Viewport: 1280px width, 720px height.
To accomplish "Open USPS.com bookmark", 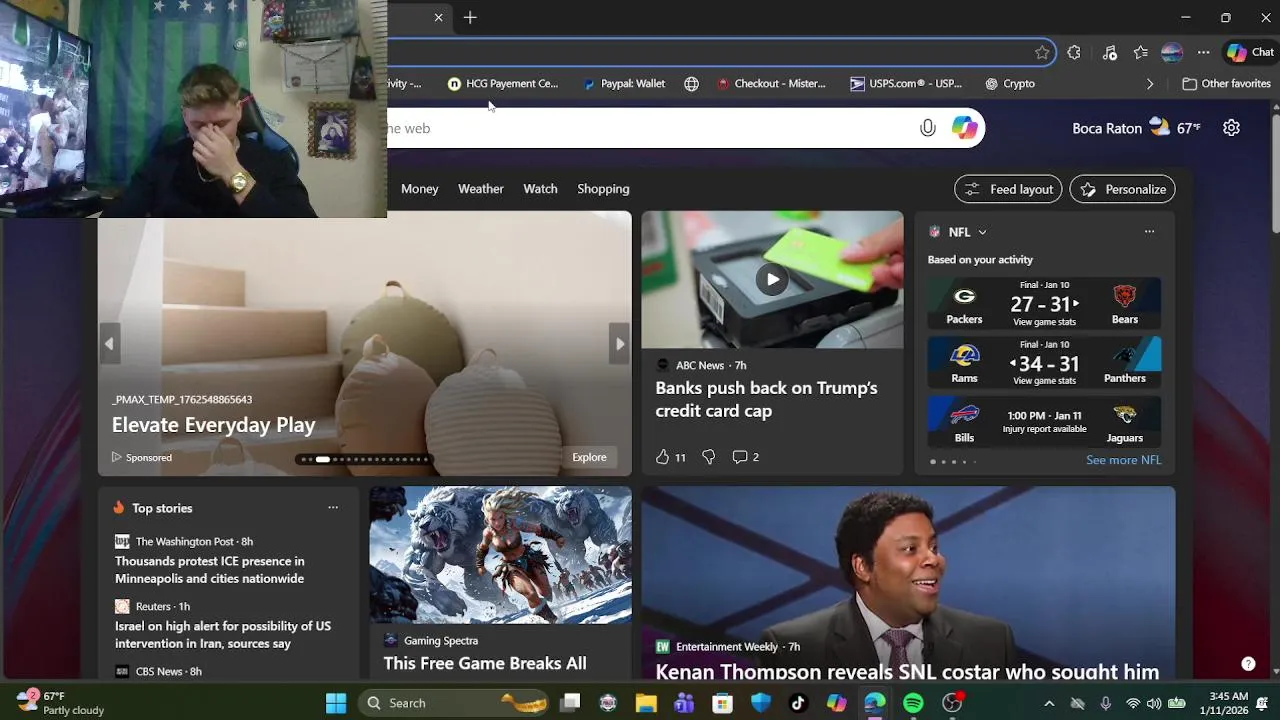I will pyautogui.click(x=906, y=84).
